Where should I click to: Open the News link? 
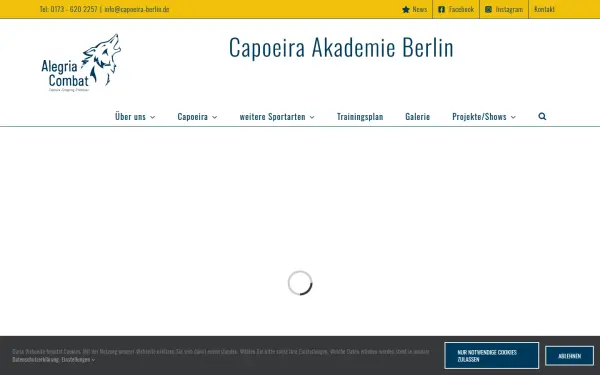click(x=419, y=9)
